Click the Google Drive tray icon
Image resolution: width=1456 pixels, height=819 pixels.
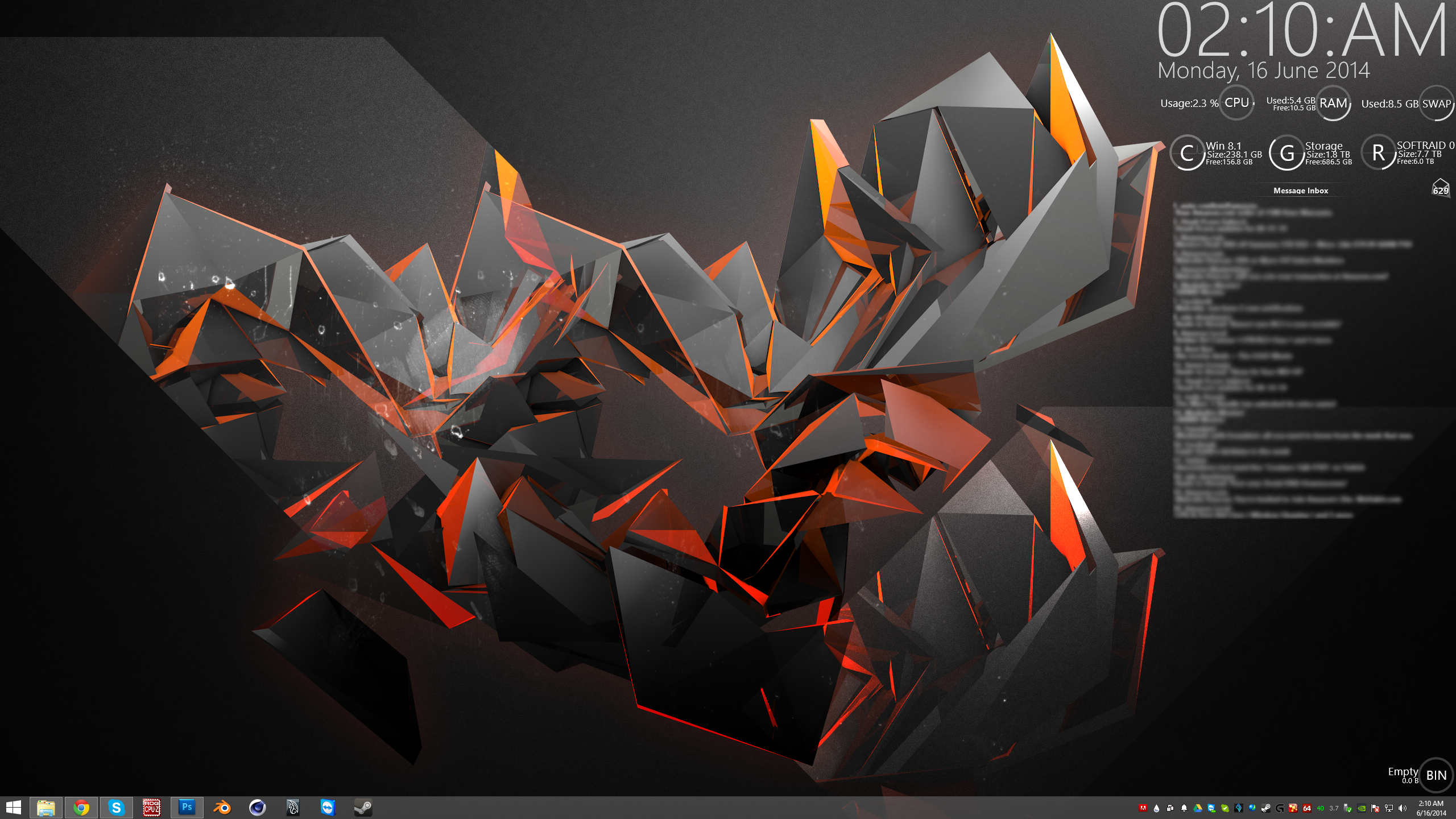(x=1198, y=808)
